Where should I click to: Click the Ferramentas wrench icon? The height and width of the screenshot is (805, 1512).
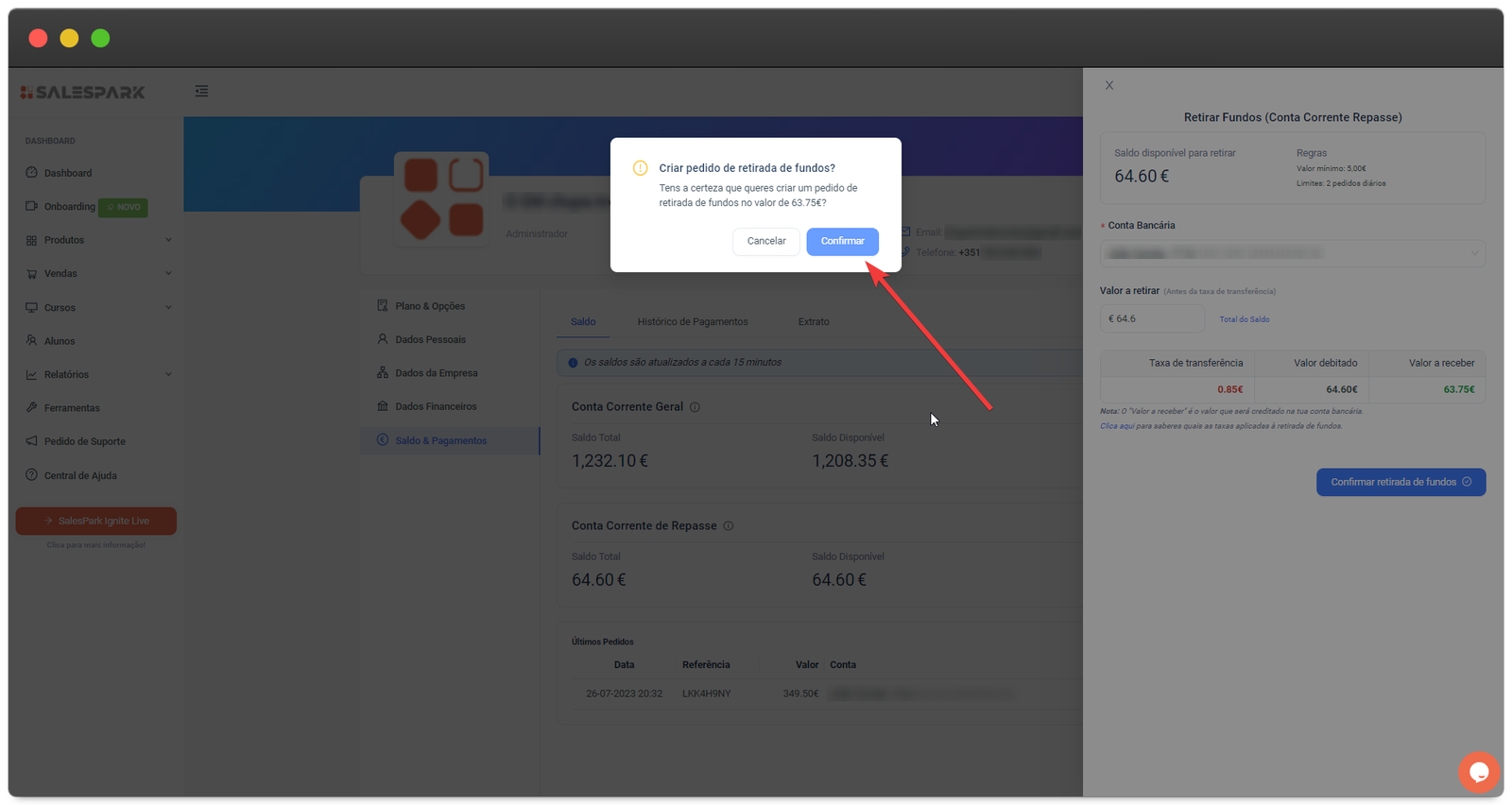[x=31, y=408]
